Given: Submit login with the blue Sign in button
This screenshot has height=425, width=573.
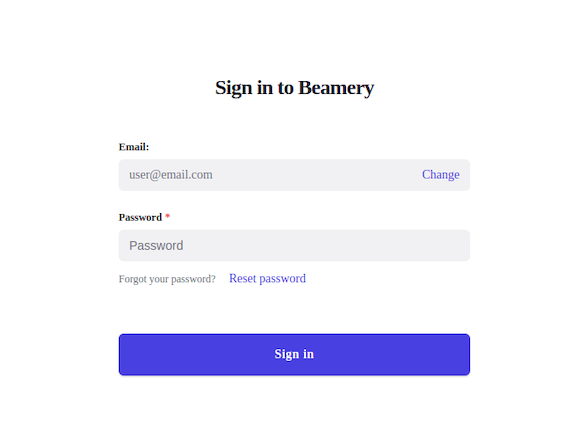Looking at the screenshot, I should click(x=294, y=354).
